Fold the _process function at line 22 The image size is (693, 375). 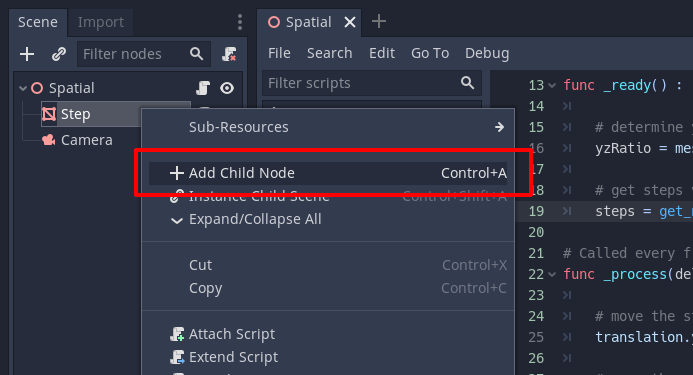pos(552,275)
